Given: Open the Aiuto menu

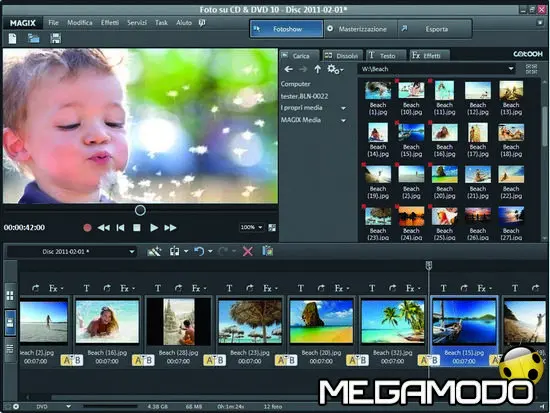Looking at the screenshot, I should pos(184,23).
